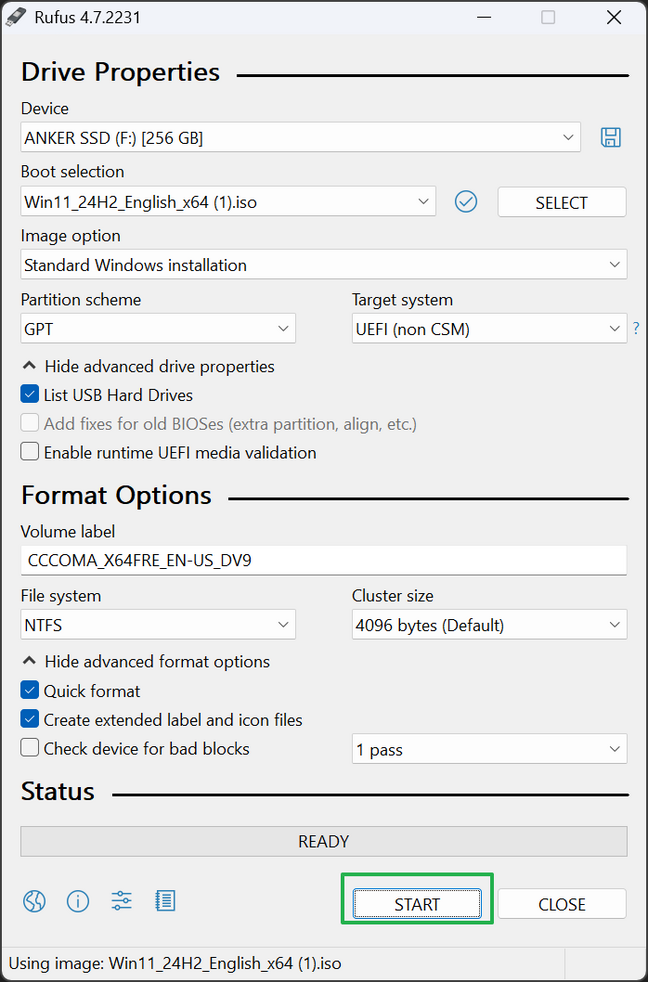Open language selection globe icon
This screenshot has height=982, width=648.
[x=34, y=901]
